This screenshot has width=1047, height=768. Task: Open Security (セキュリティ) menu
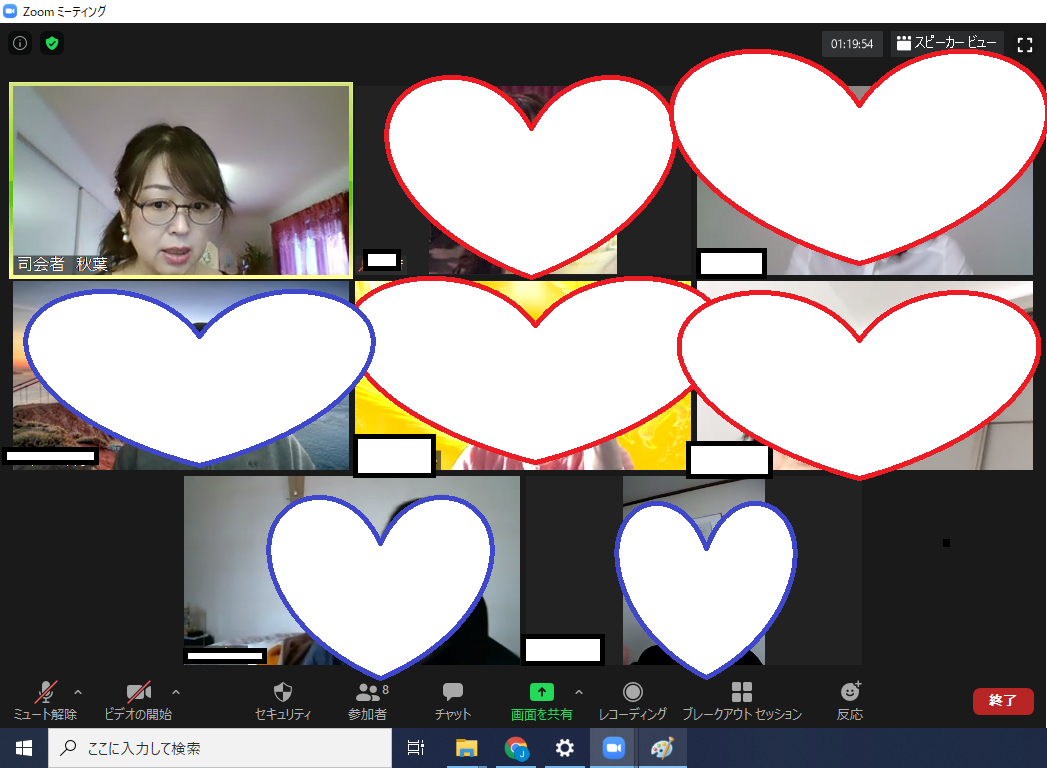[283, 701]
